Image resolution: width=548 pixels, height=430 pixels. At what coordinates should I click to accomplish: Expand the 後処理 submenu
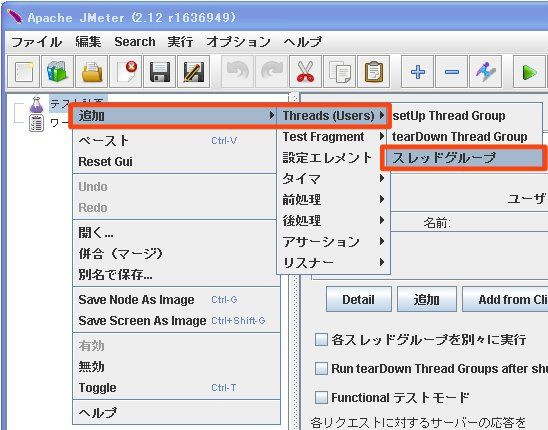333,221
